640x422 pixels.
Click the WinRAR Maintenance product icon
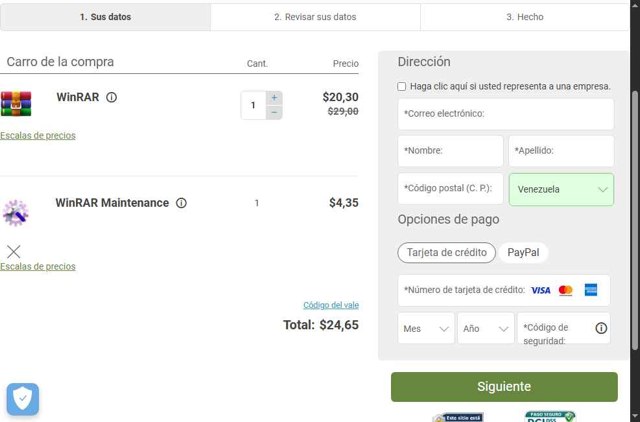coord(15,212)
